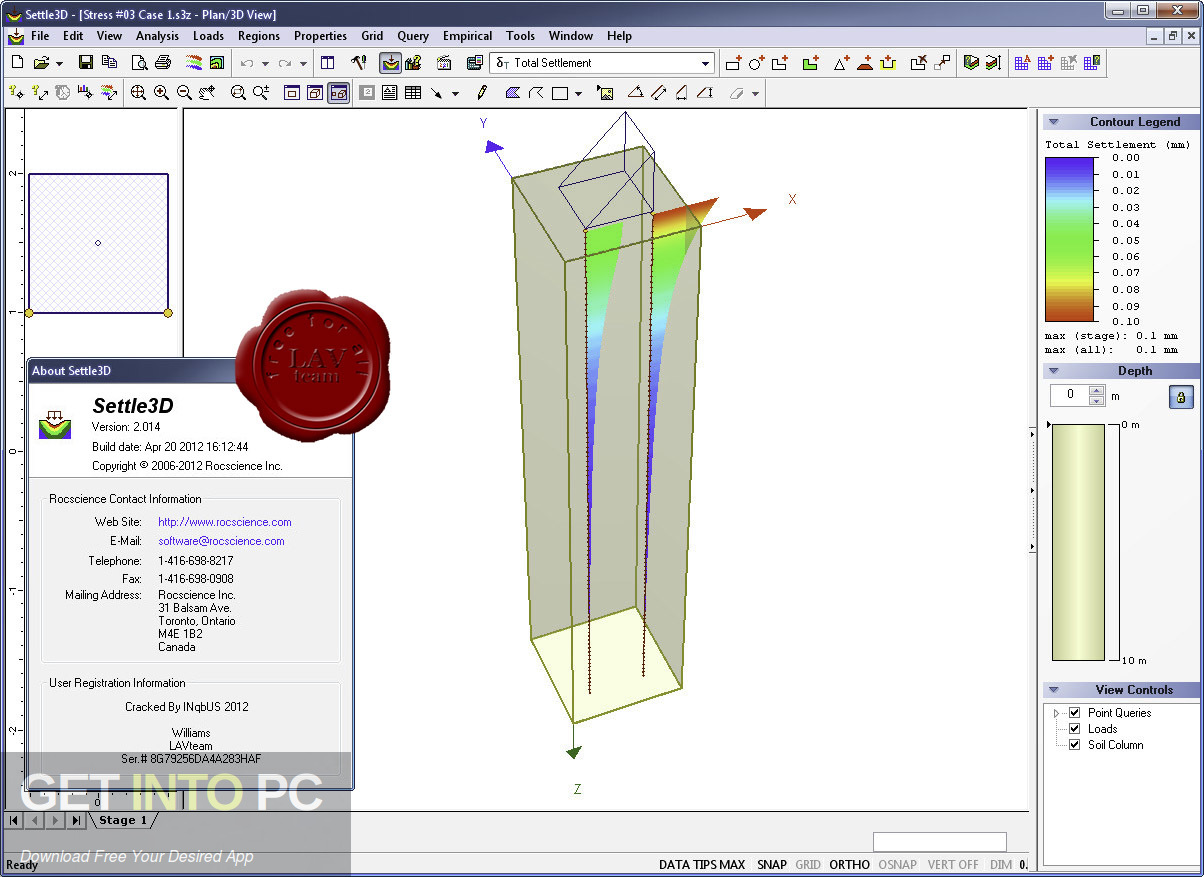Click the depth slider marker at 0 m
Screen dimensions: 1204x877
click(1048, 426)
